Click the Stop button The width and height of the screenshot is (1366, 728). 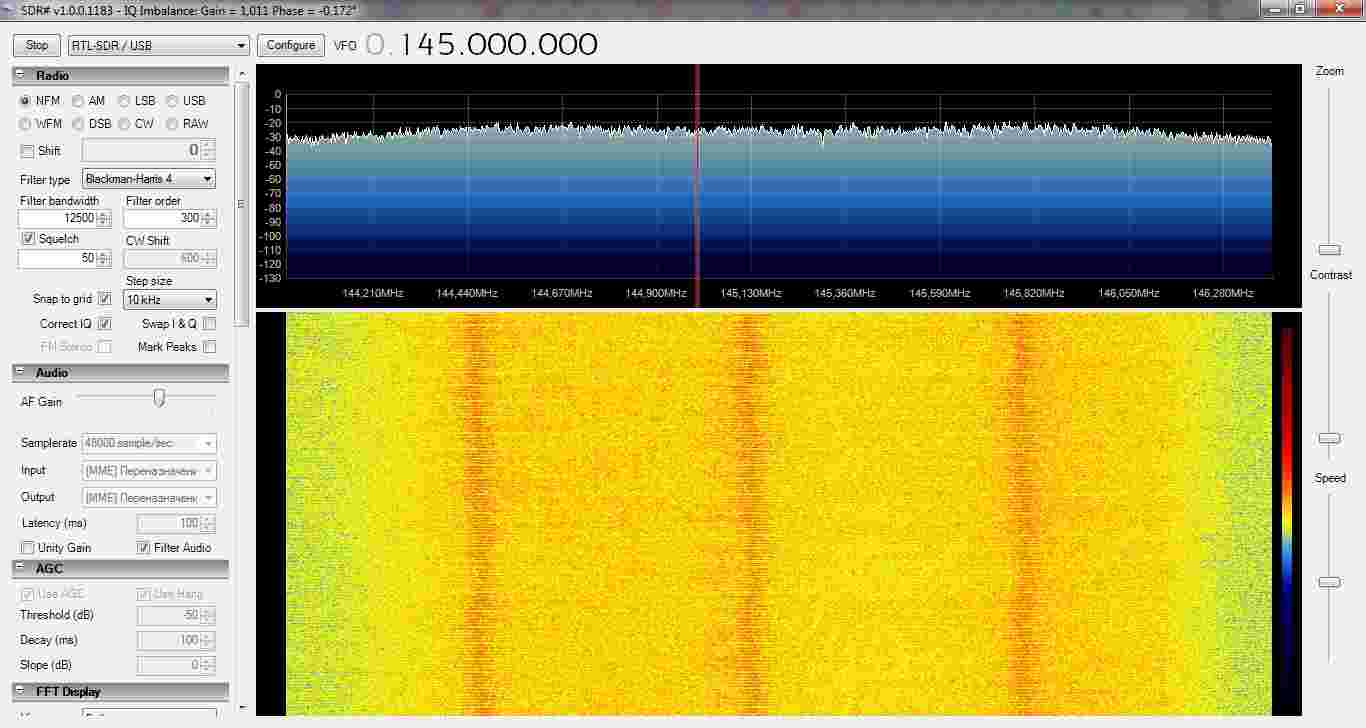pos(37,45)
